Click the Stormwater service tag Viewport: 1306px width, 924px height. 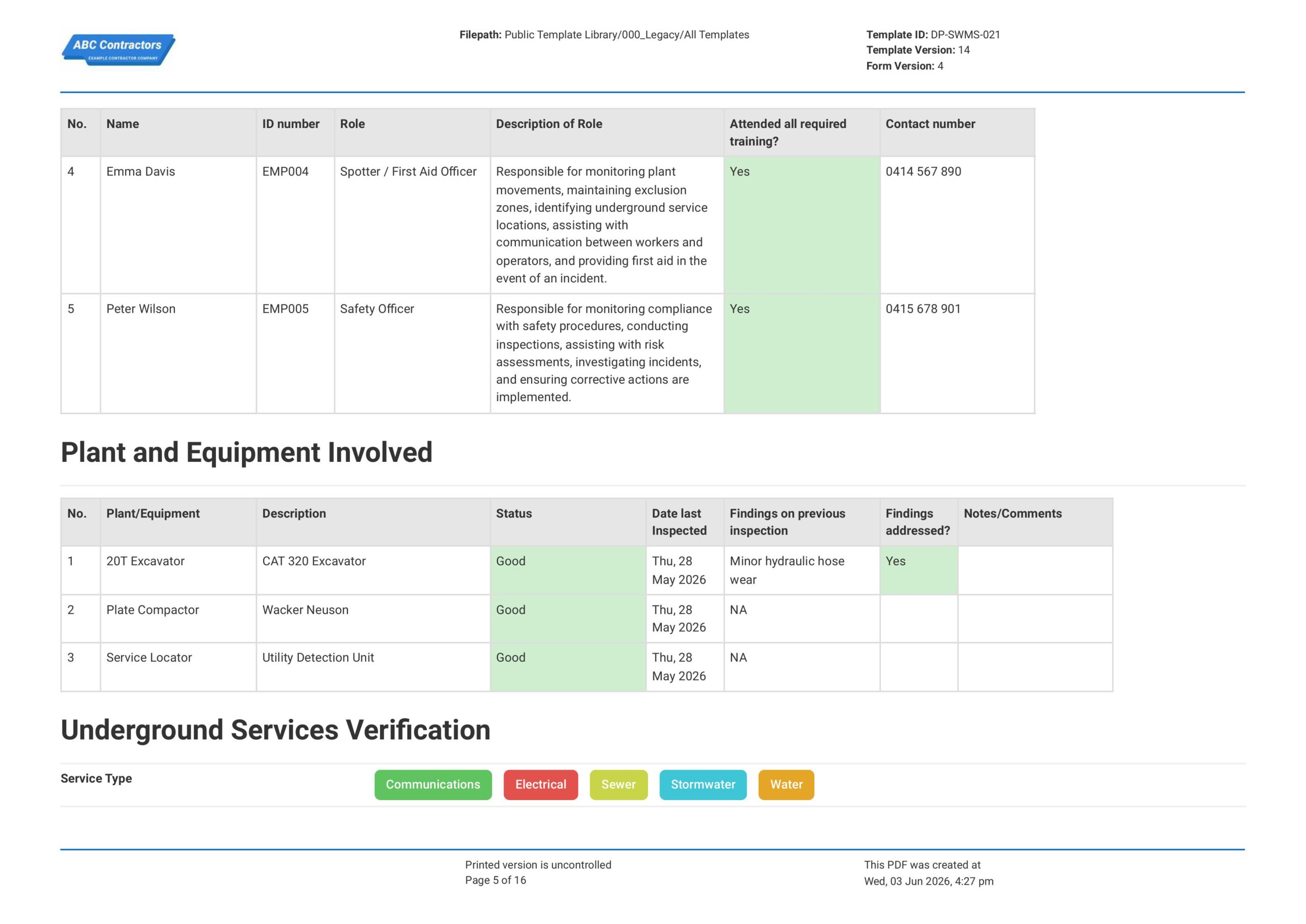[x=703, y=785]
